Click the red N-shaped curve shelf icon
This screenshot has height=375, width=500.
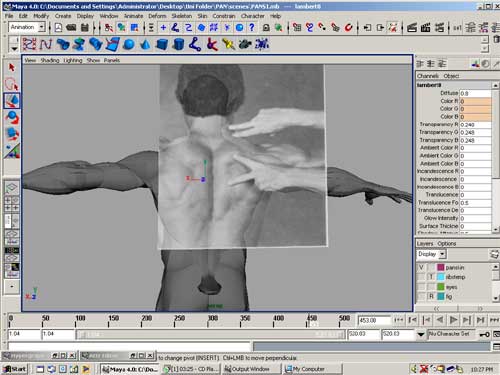point(46,44)
